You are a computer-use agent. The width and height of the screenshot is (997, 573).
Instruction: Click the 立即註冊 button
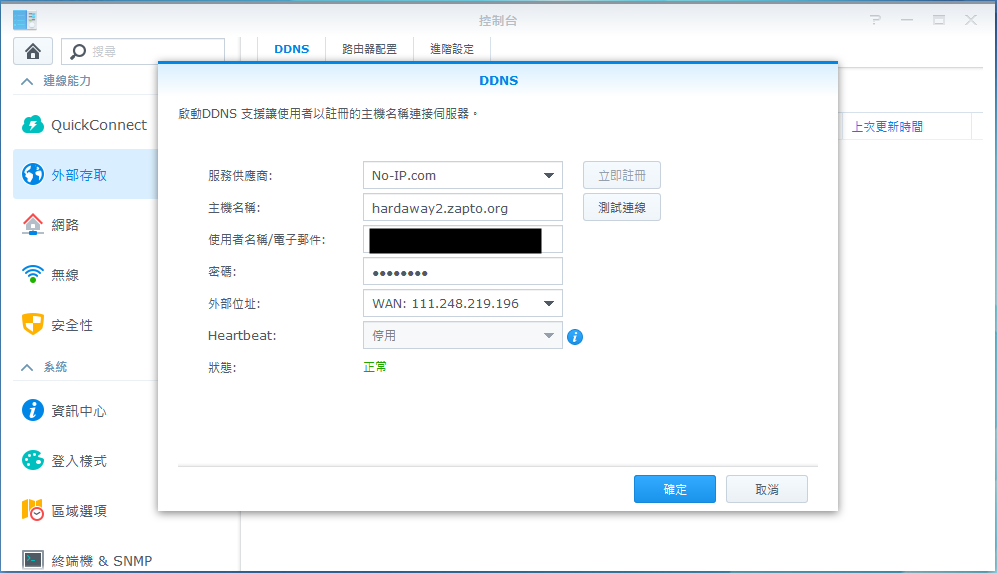pyautogui.click(x=622, y=176)
